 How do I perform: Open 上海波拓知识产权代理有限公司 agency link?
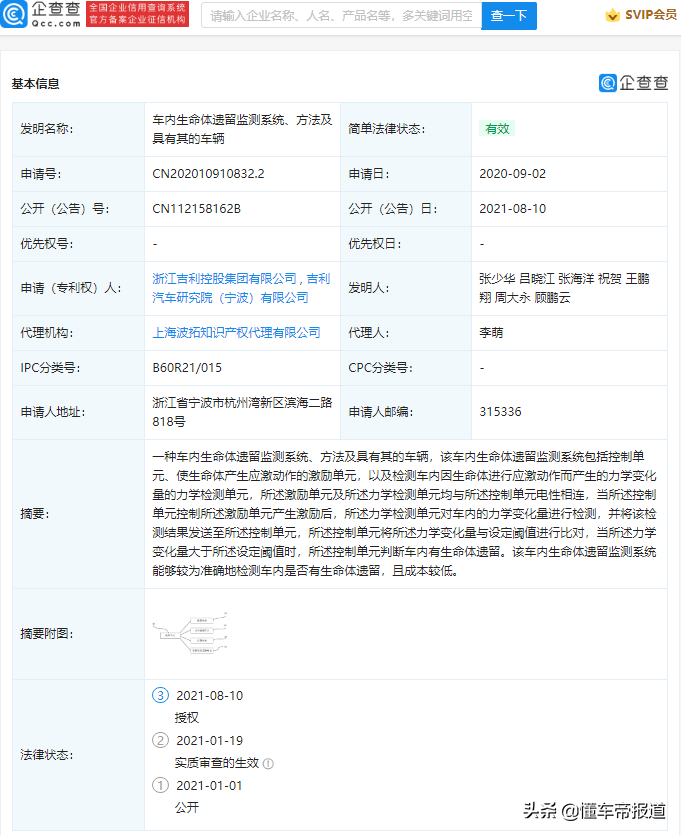(236, 333)
